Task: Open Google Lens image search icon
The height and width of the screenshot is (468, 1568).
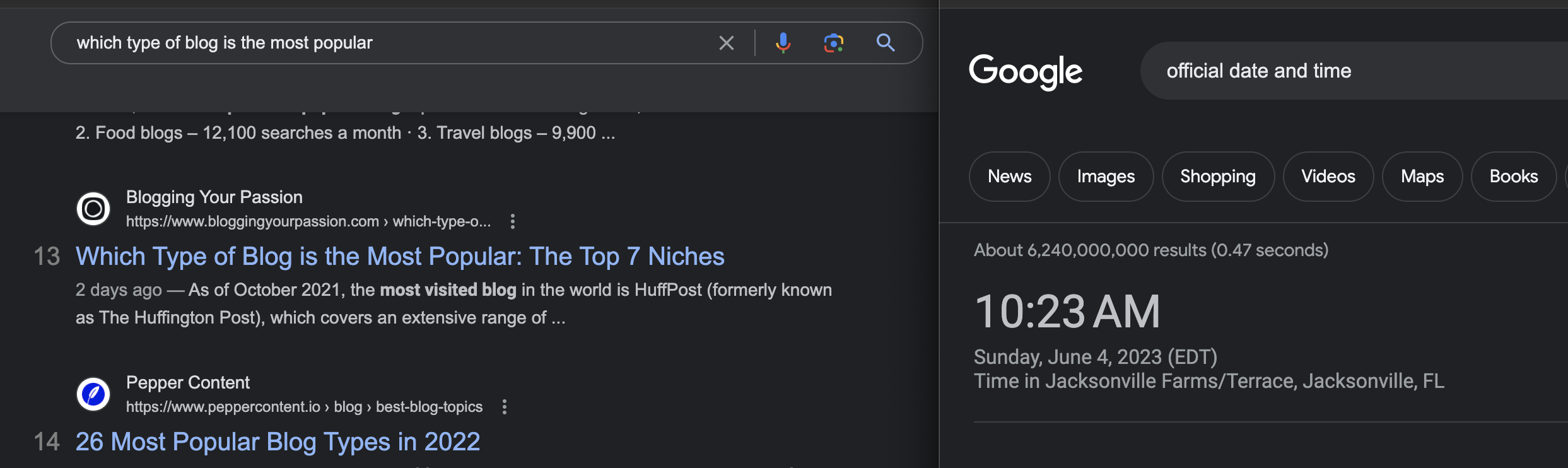Action: [834, 43]
